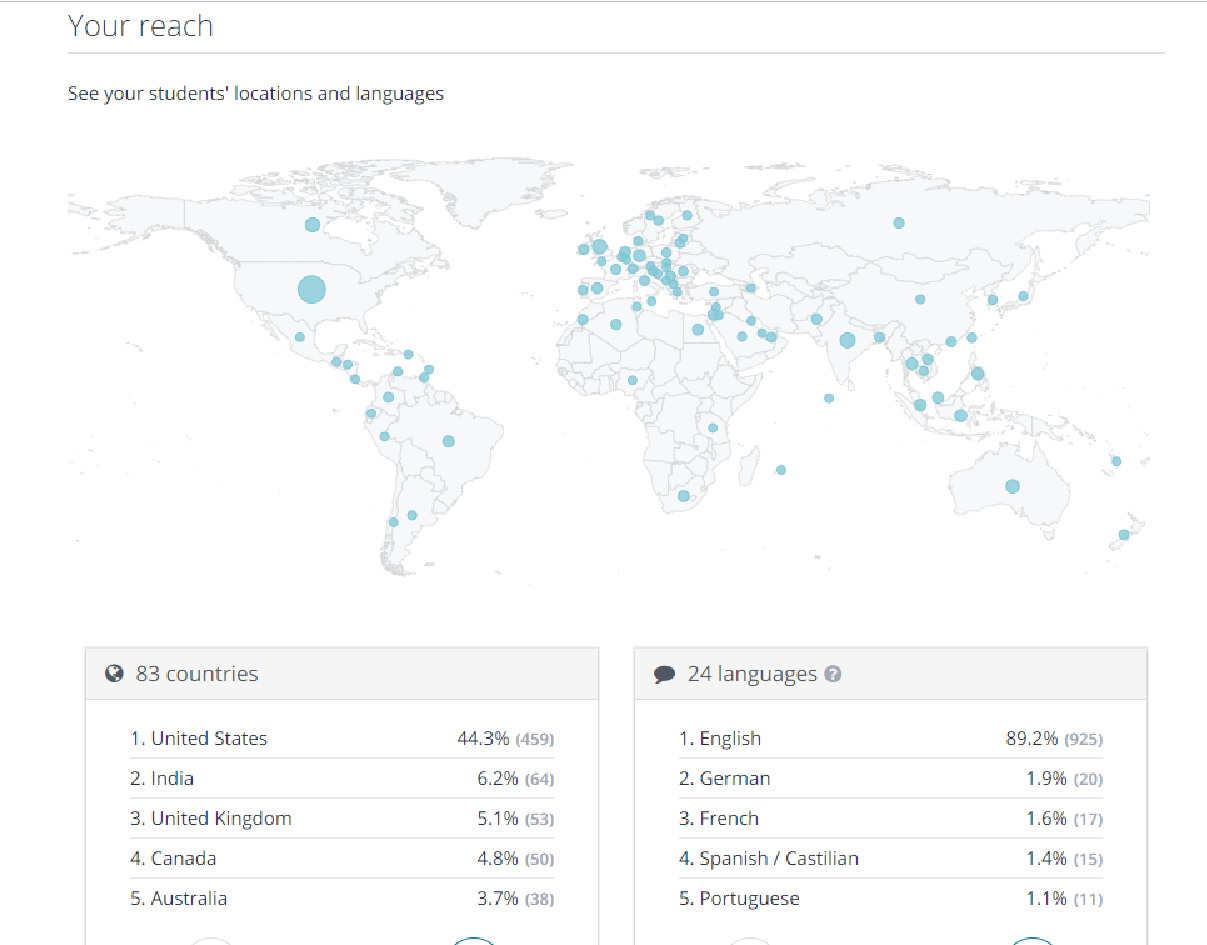
Task: Select the Australia bubble on the map
Action: point(1012,486)
